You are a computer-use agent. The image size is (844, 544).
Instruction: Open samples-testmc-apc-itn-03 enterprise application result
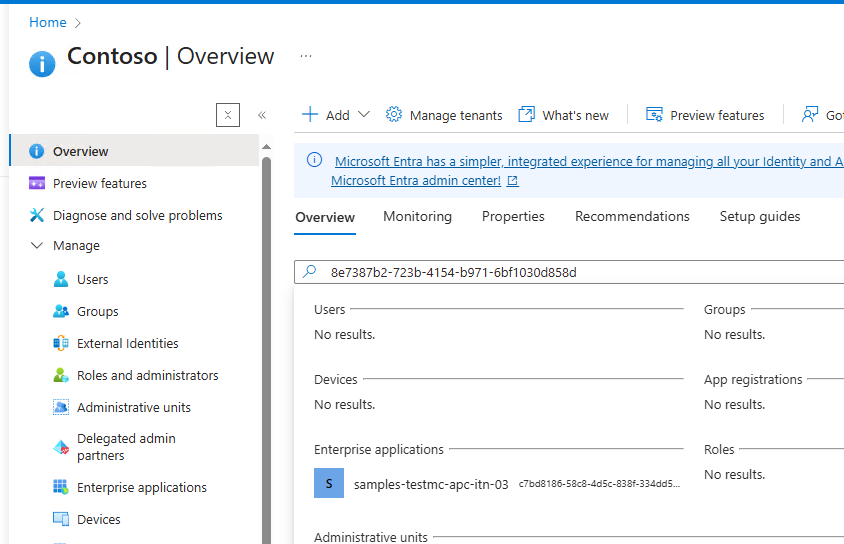pyautogui.click(x=431, y=484)
